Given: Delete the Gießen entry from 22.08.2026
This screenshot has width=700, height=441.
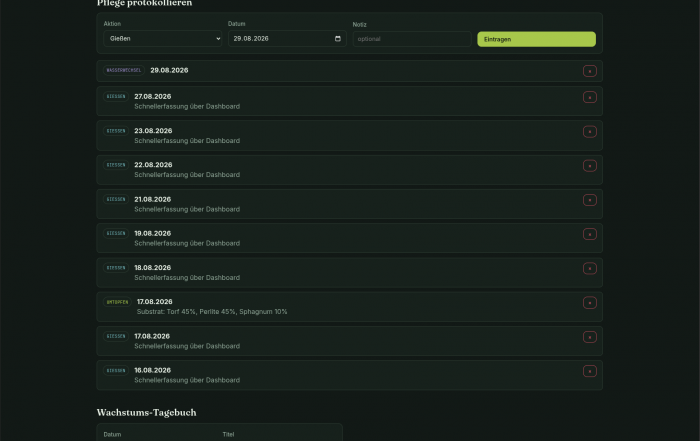Looking at the screenshot, I should coord(589,166).
